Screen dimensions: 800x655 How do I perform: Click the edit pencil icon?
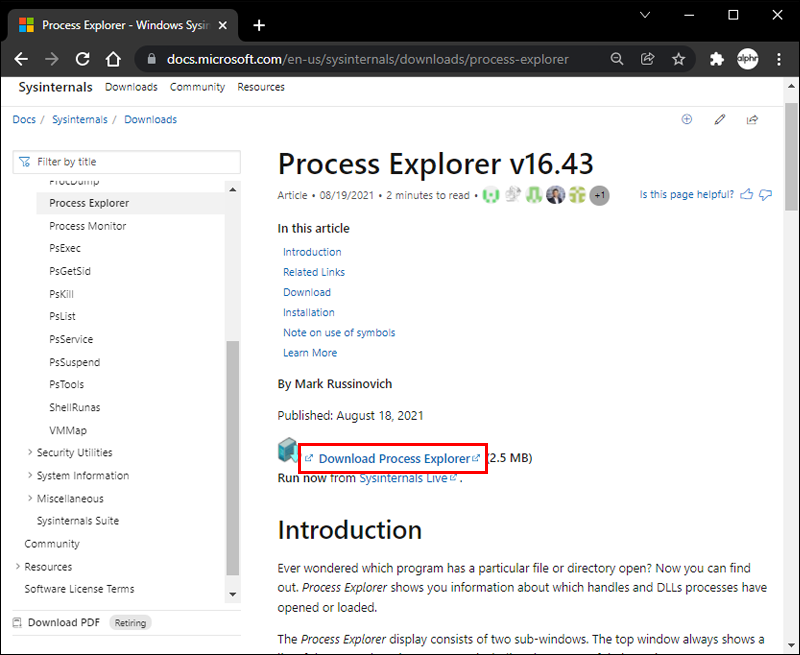click(x=719, y=120)
